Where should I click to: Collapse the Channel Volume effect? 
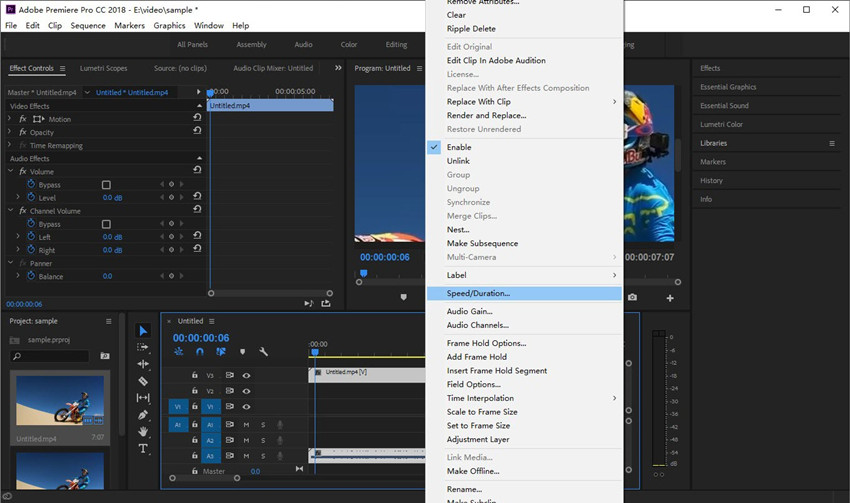(x=10, y=211)
